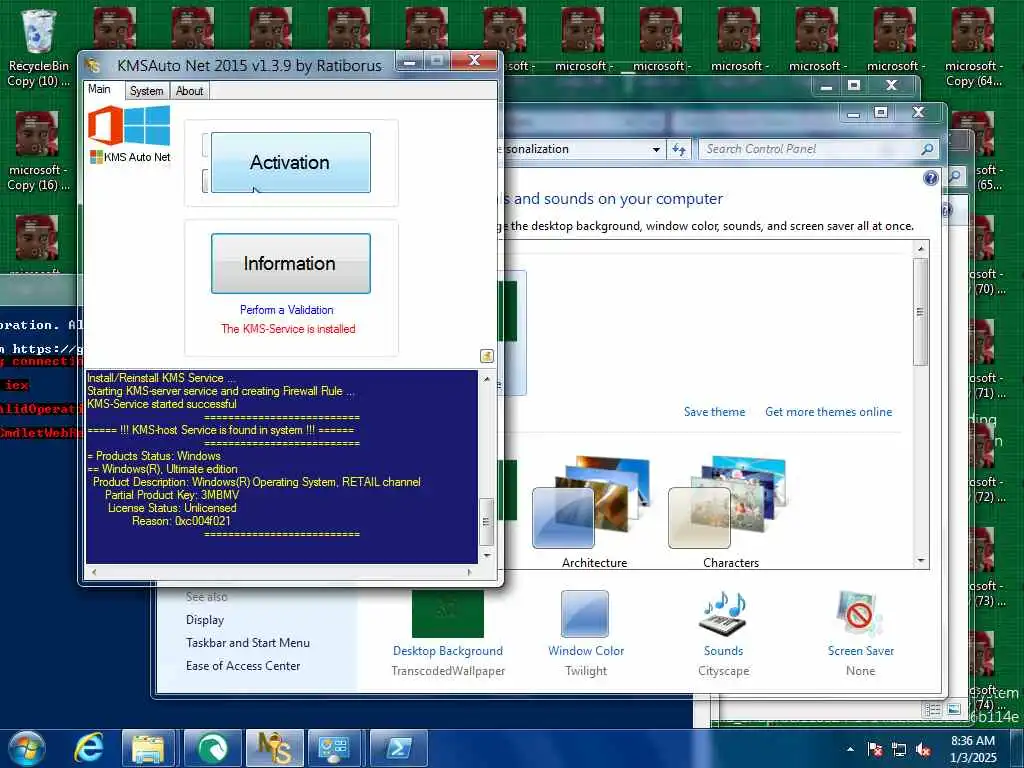Viewport: 1024px width, 768px height.
Task: Click 'The KMS-Service is installed' status text
Action: pos(288,328)
